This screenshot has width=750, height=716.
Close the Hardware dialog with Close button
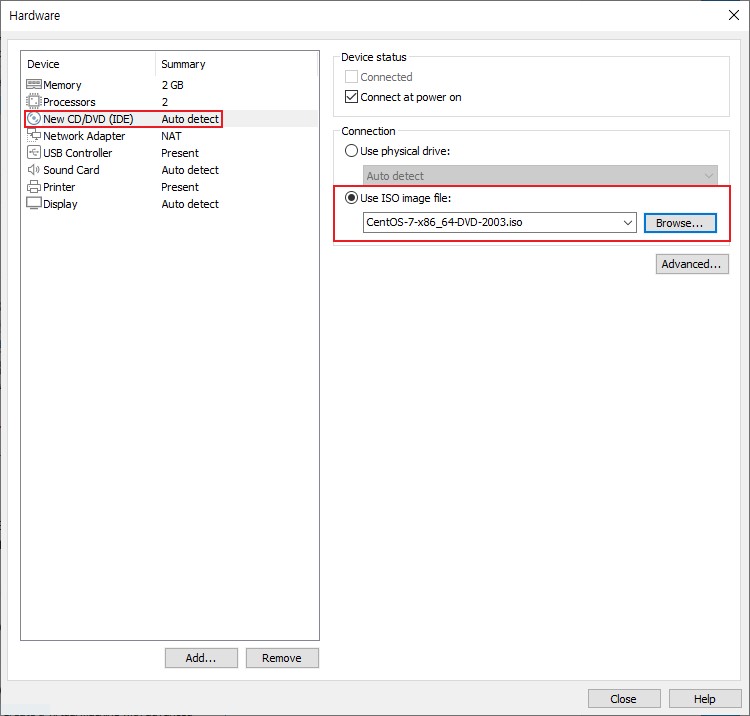pyautogui.click(x=624, y=699)
